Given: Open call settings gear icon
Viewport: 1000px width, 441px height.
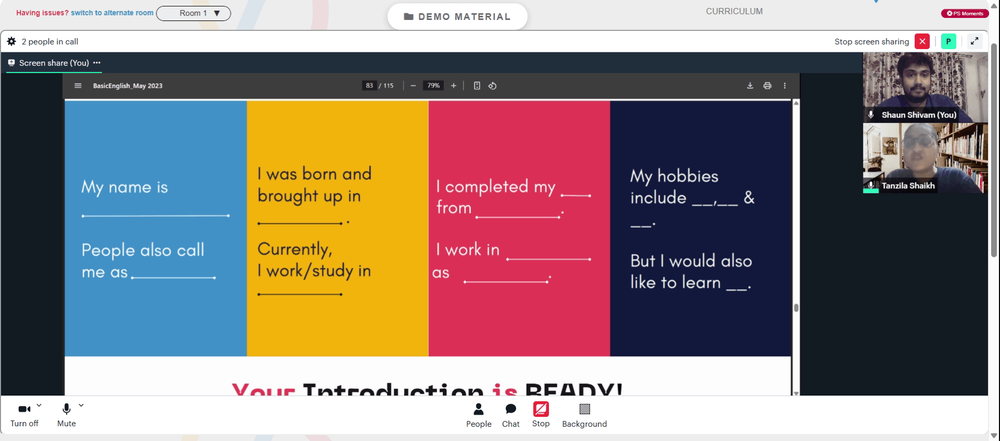Looking at the screenshot, I should coord(11,41).
